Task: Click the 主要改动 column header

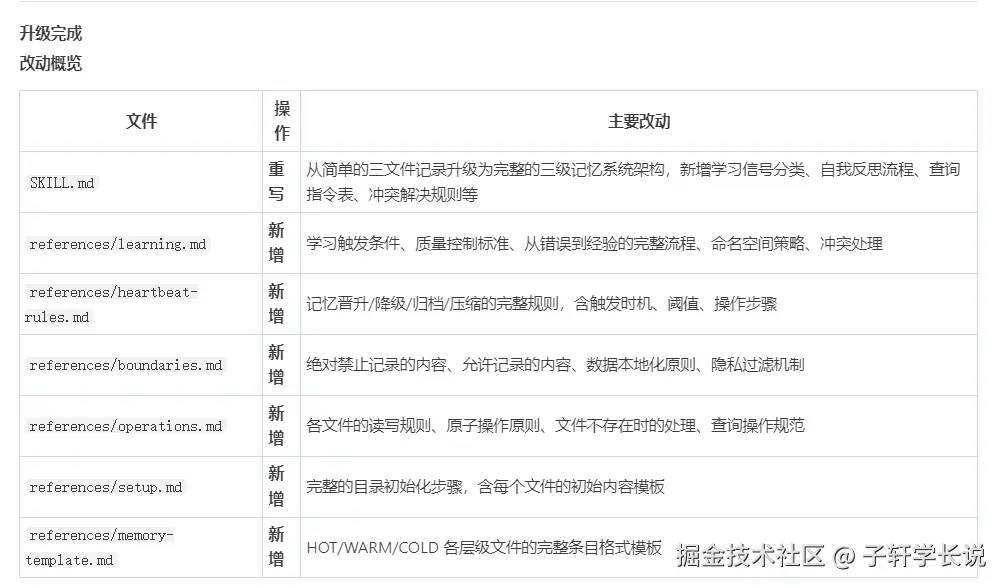Action: pos(639,121)
